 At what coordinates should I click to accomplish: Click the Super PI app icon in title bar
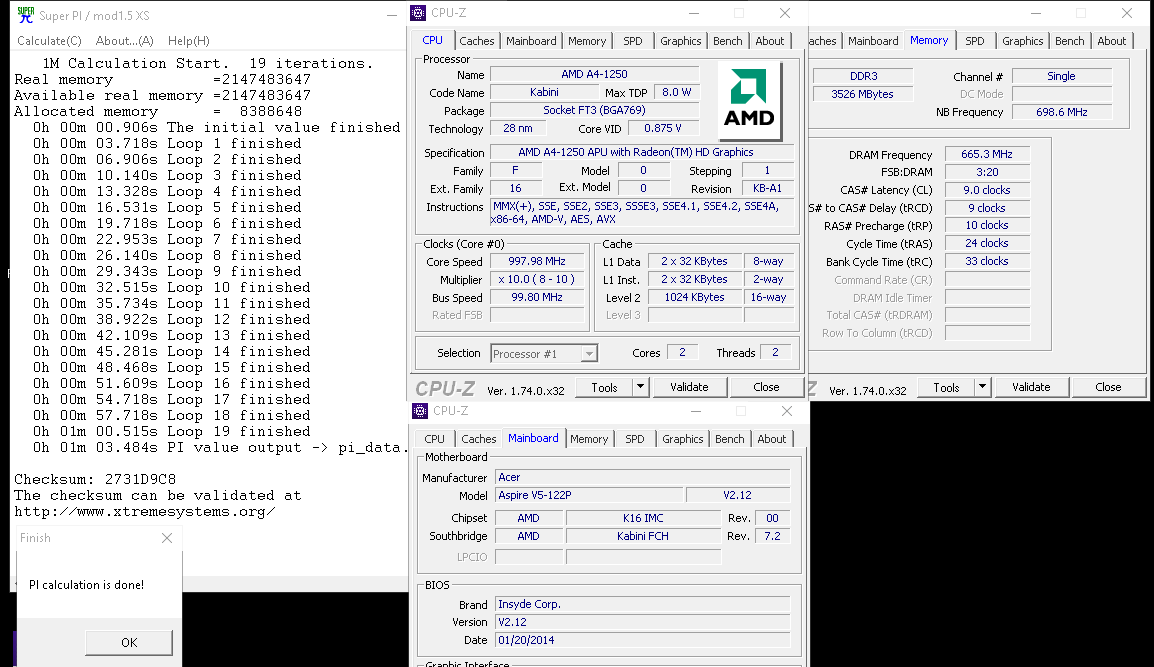(26, 15)
